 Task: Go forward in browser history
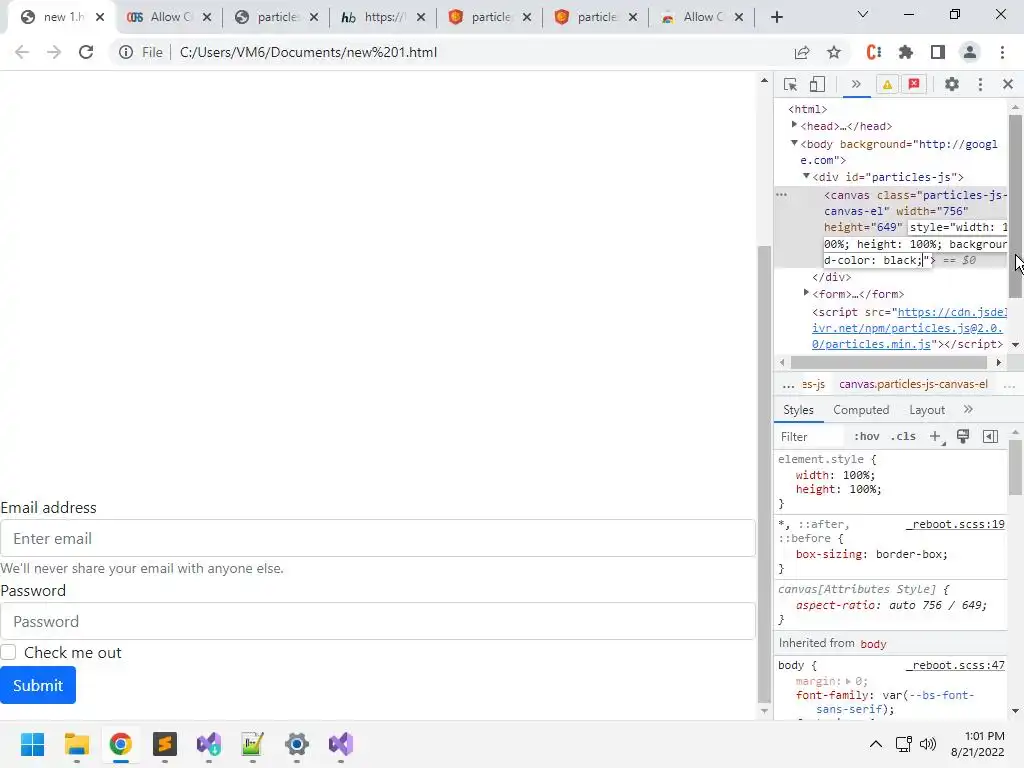tap(54, 52)
